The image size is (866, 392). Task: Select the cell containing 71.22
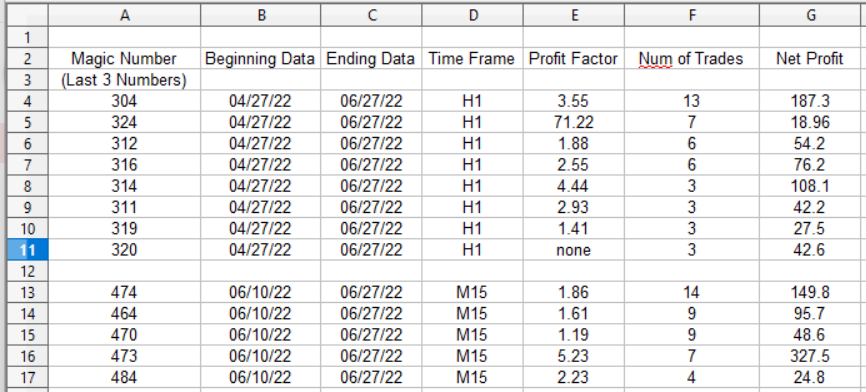[x=574, y=122]
